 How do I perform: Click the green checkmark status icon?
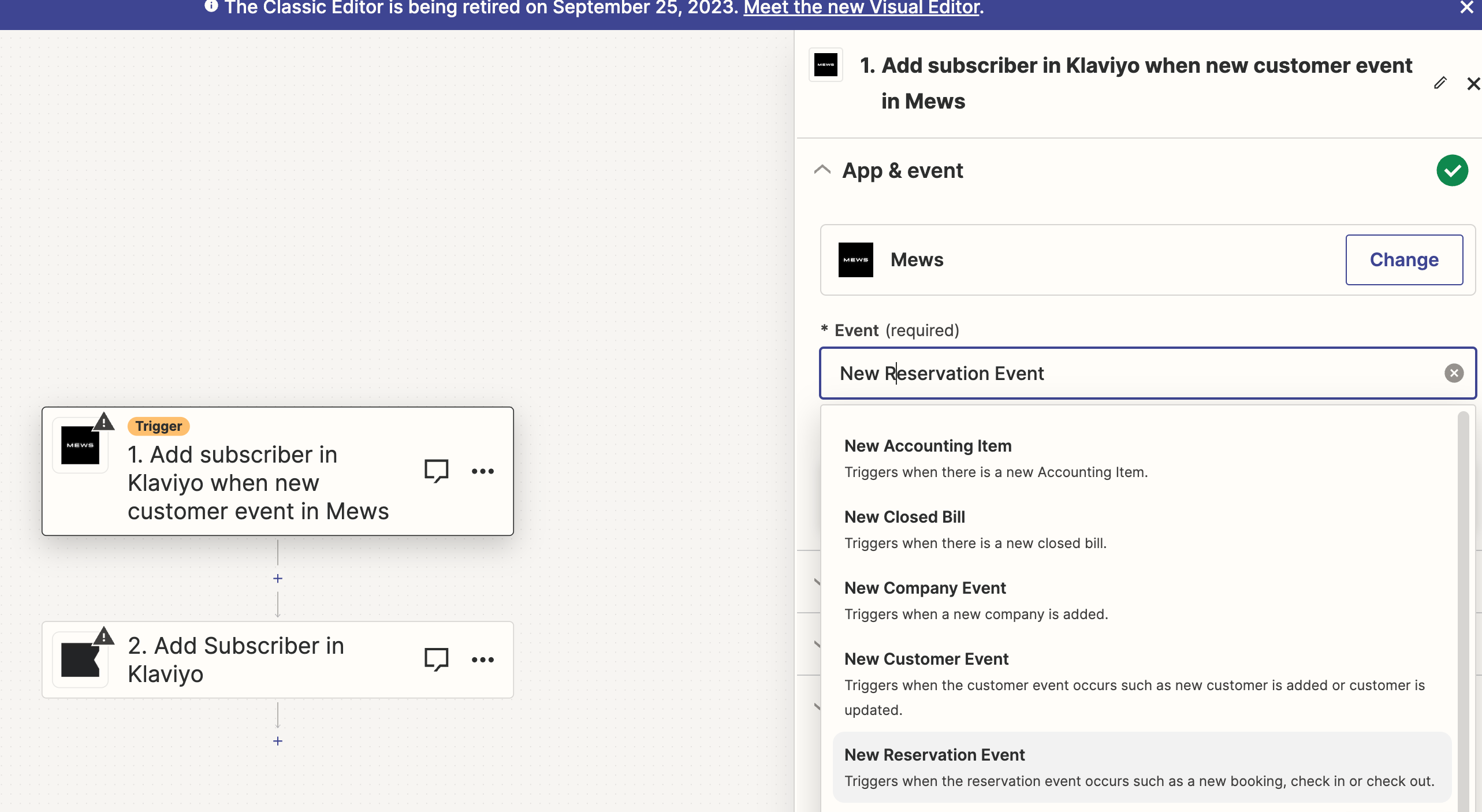1452,170
